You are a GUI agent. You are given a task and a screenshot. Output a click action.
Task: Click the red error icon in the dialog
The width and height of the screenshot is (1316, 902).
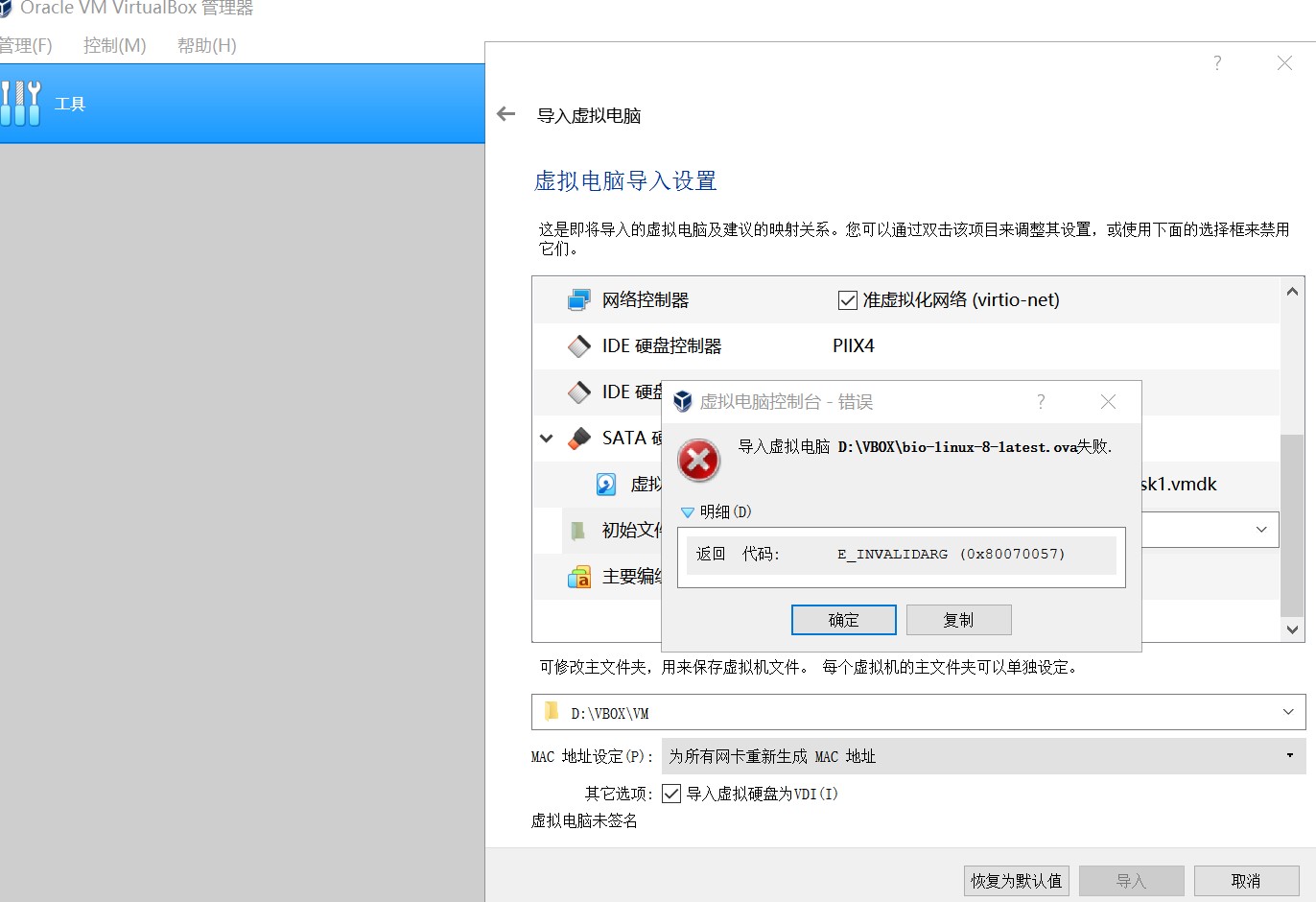(x=699, y=461)
